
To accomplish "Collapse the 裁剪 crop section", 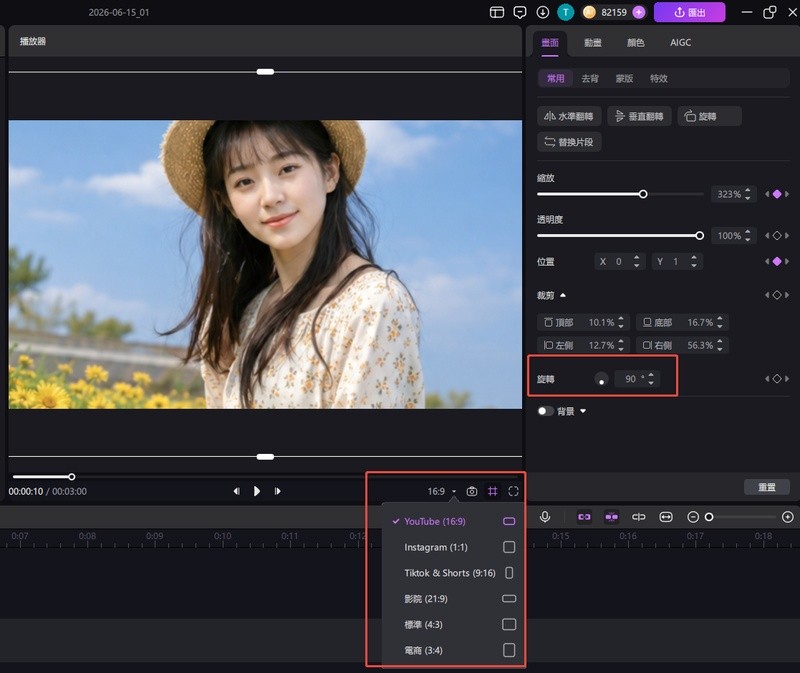I will coord(563,295).
